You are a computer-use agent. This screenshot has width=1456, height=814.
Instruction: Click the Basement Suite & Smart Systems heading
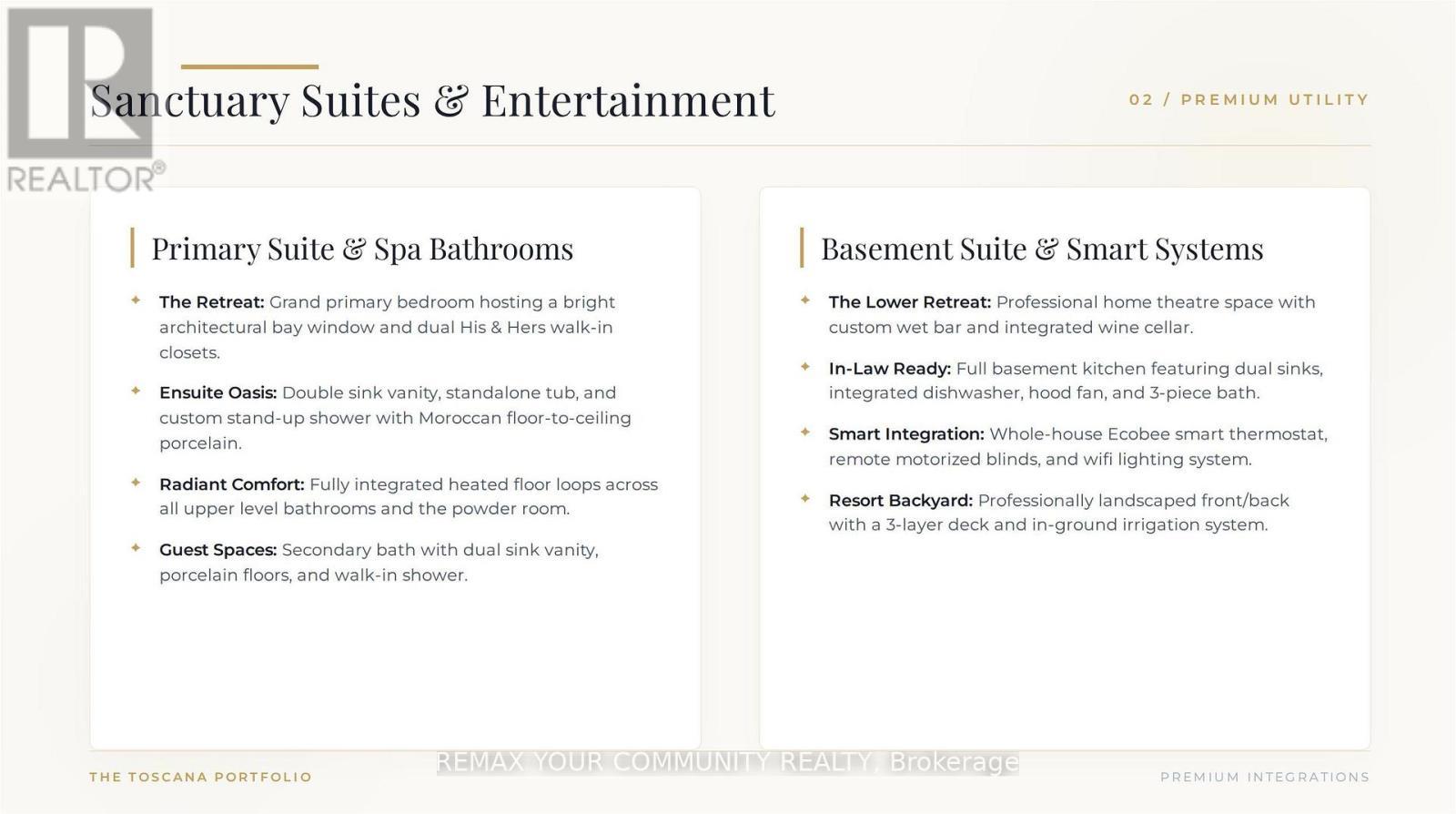(x=1042, y=249)
